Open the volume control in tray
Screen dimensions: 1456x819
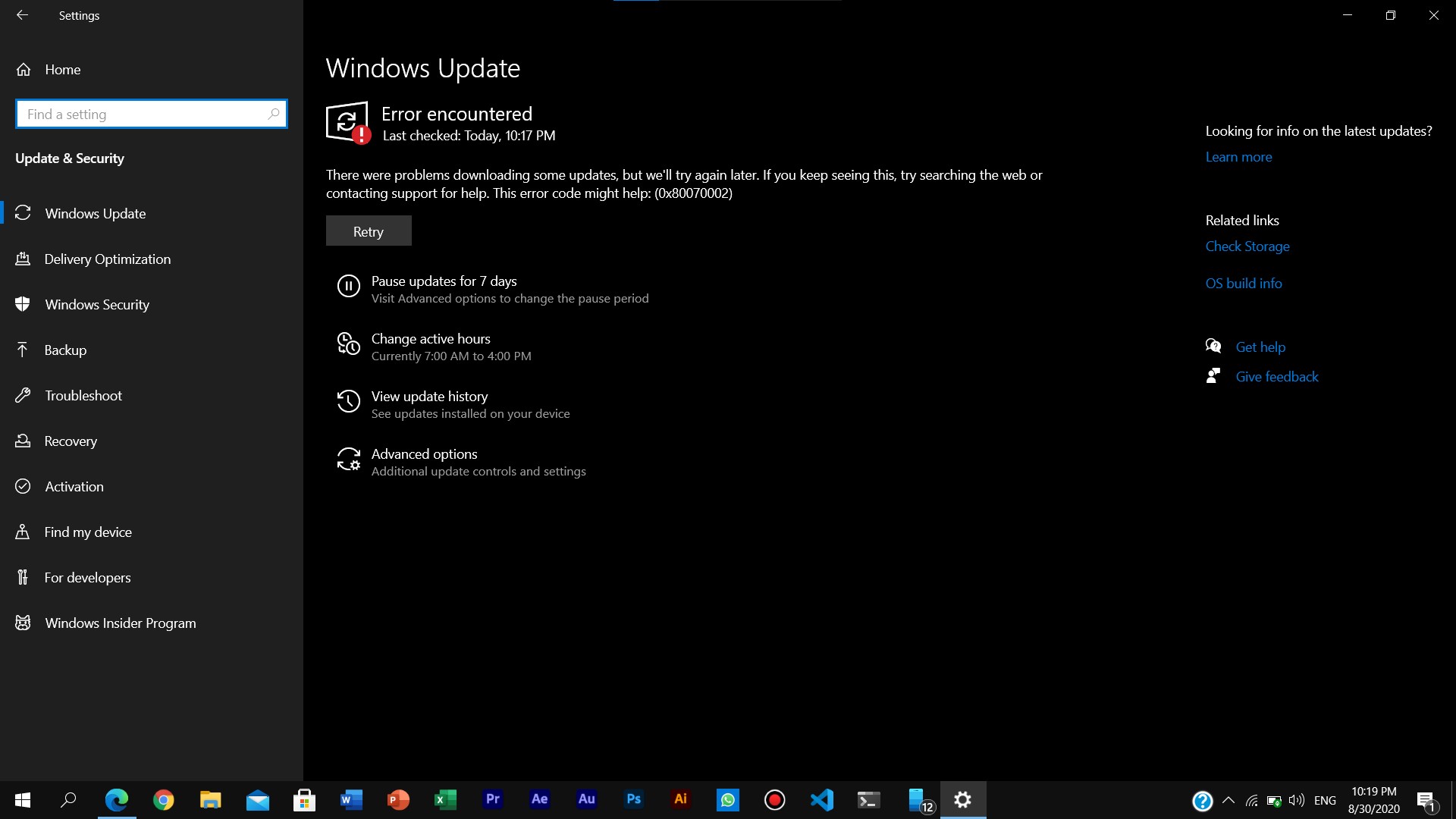coord(1297,800)
